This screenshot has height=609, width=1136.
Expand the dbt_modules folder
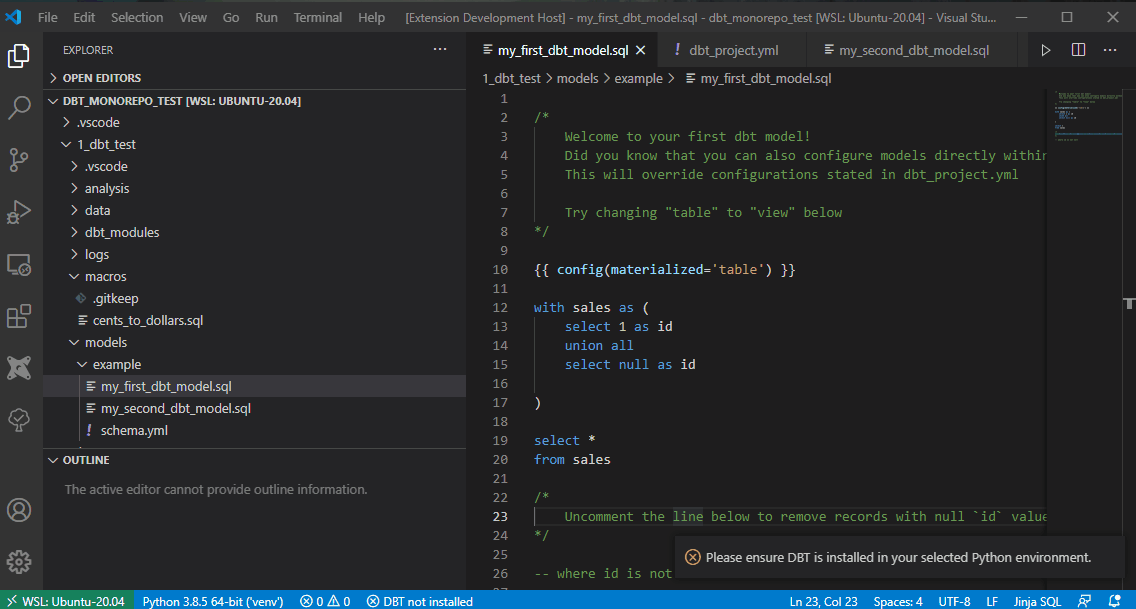point(254,232)
